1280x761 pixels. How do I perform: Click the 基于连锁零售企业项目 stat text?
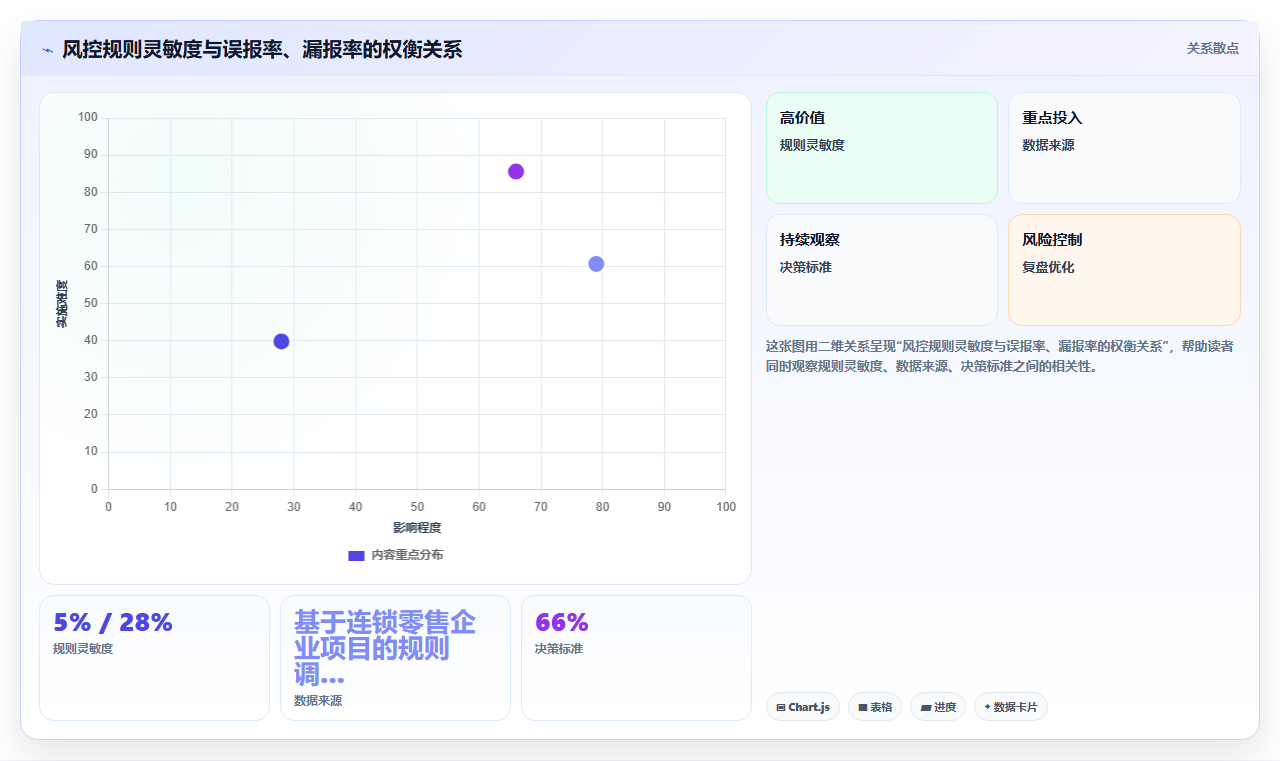[x=385, y=648]
